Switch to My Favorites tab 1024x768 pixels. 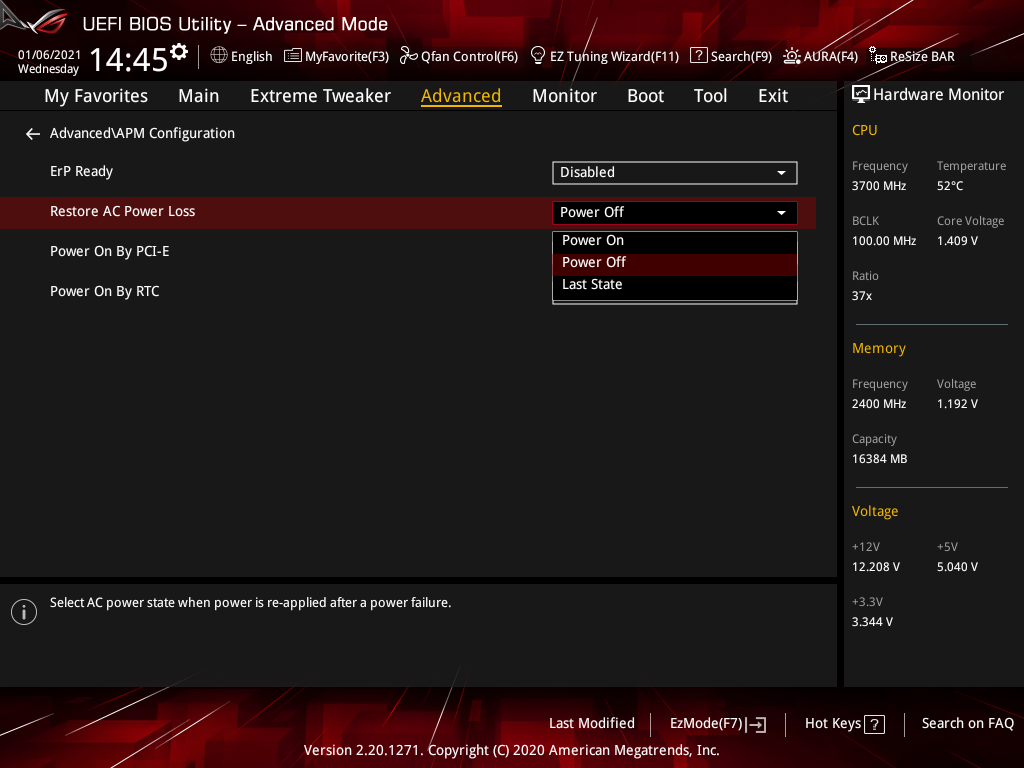[96, 96]
